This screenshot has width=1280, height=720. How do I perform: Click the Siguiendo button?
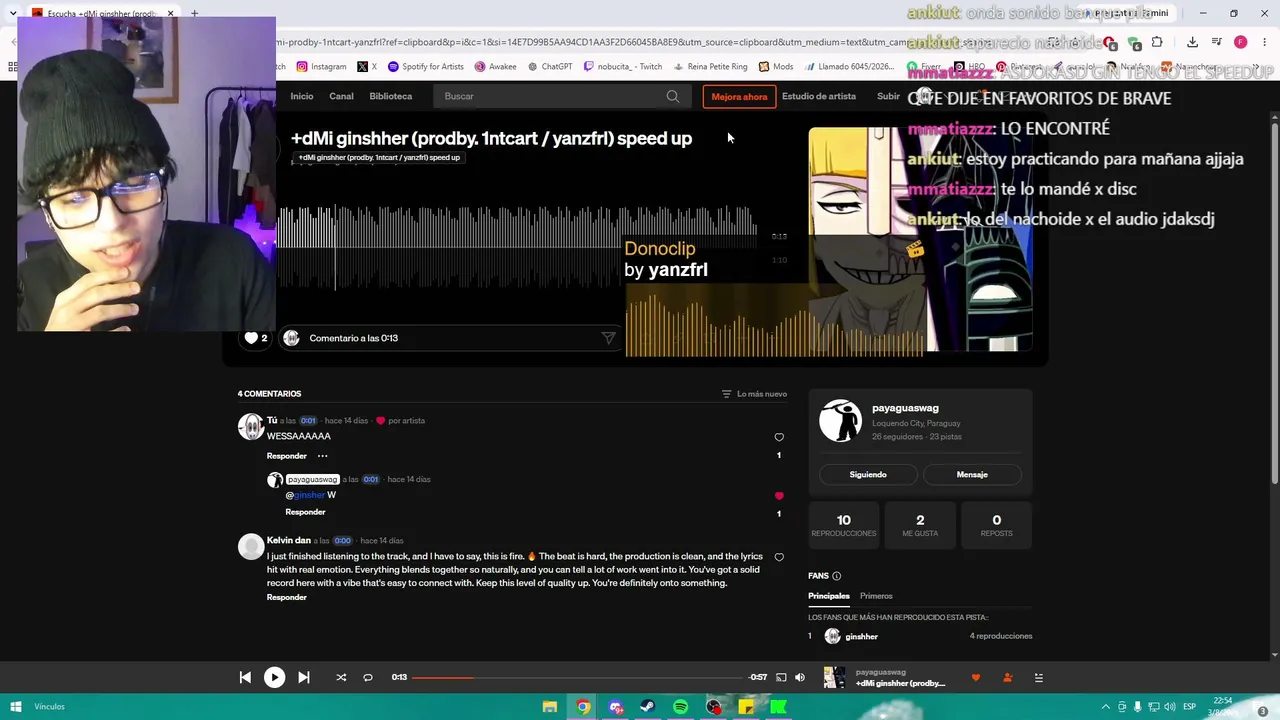(868, 474)
